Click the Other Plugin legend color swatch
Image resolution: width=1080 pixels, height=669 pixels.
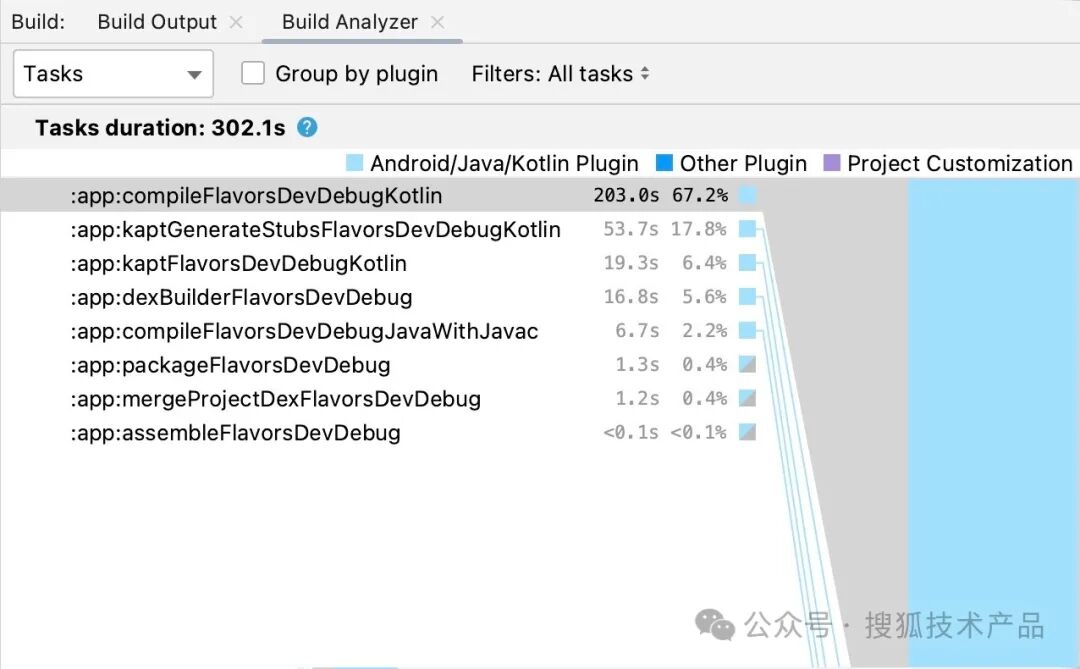pyautogui.click(x=664, y=163)
